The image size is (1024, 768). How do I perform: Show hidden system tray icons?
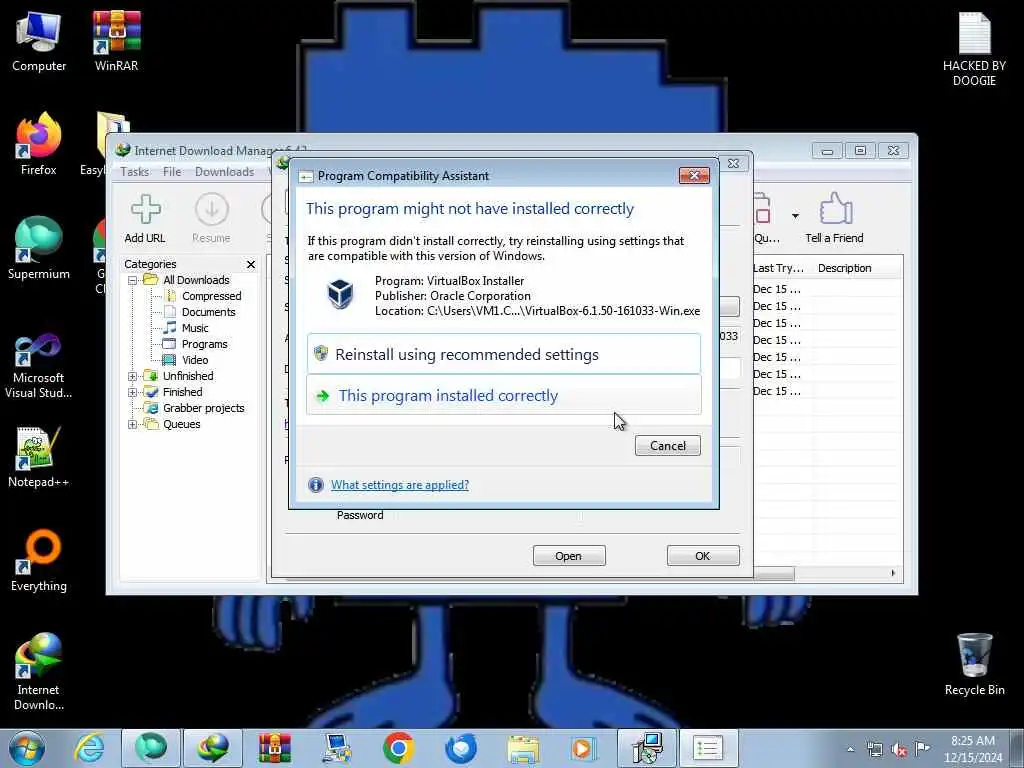(850, 750)
